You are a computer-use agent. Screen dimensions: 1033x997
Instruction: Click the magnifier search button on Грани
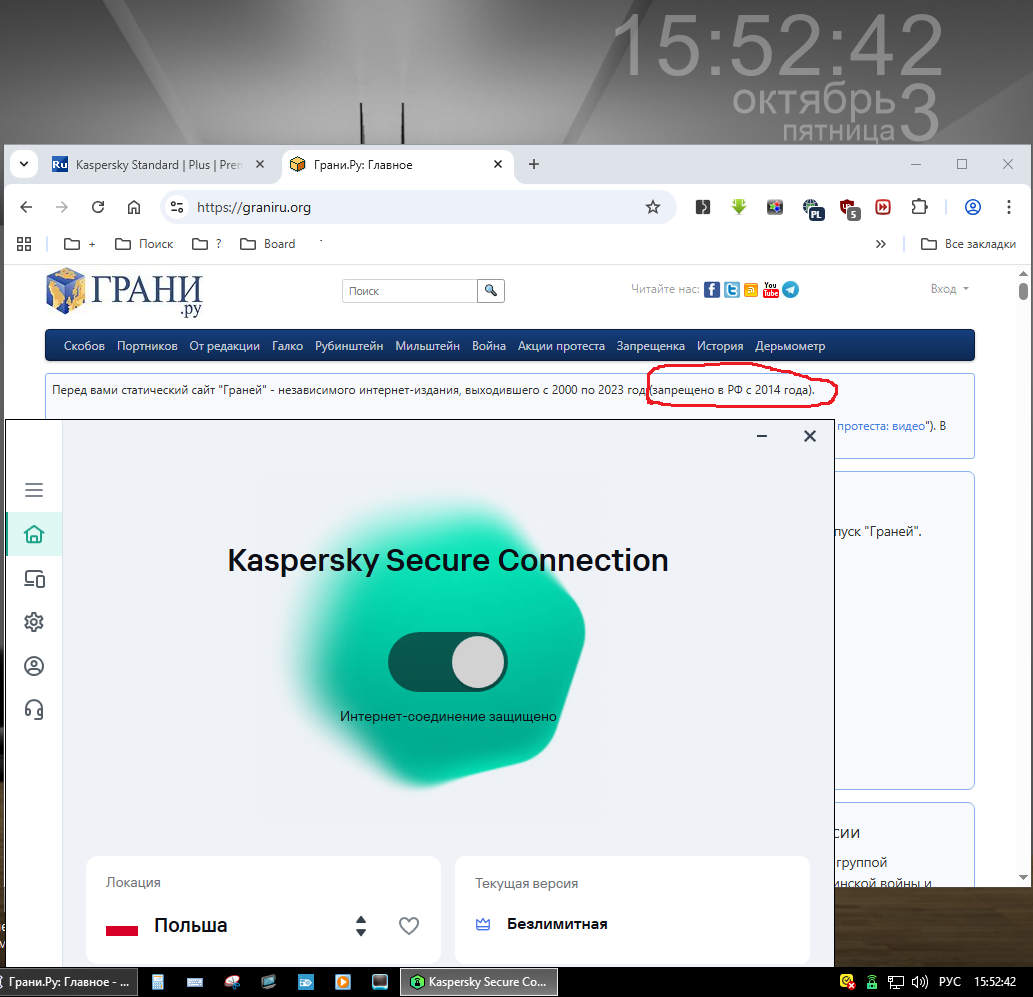[x=491, y=291]
